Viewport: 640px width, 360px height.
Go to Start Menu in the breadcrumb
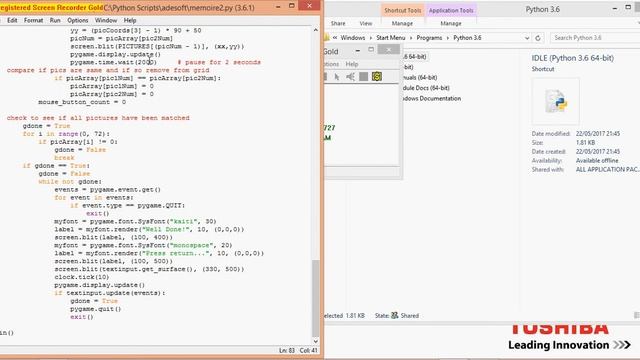(391, 38)
